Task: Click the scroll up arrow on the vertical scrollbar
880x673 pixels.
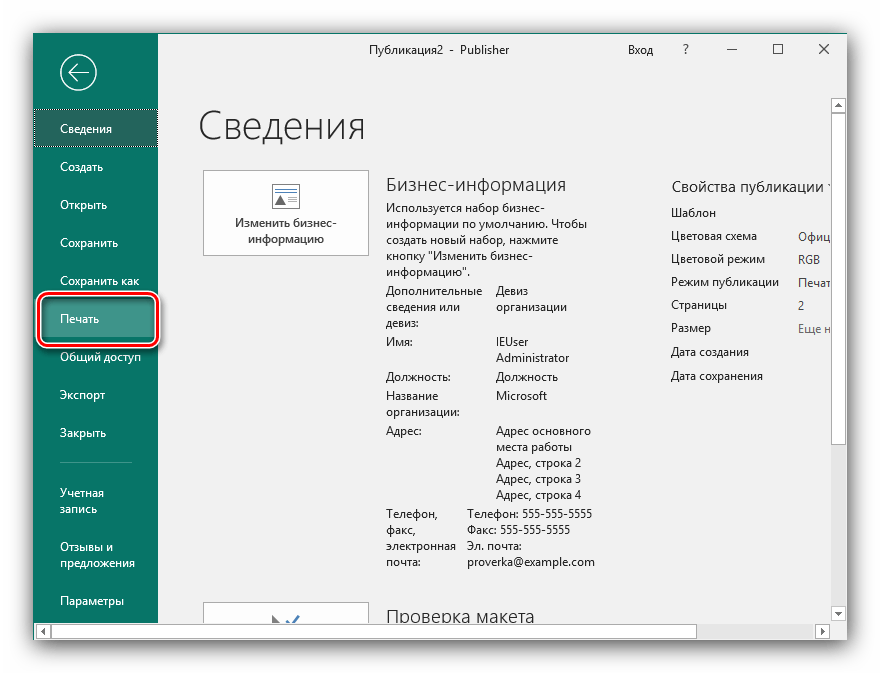Action: 839,104
